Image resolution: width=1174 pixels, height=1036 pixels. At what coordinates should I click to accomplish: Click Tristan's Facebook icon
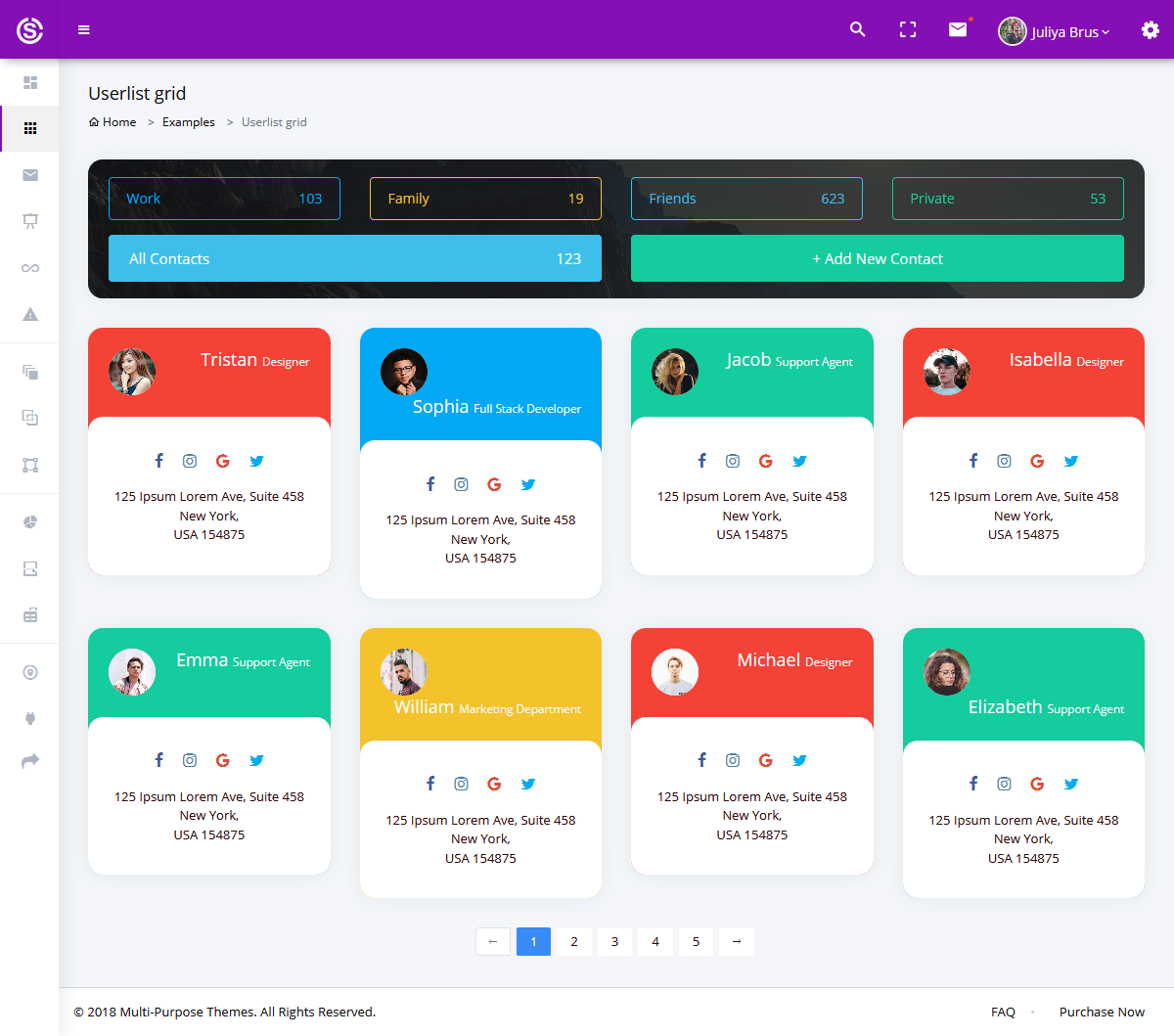tap(158, 460)
